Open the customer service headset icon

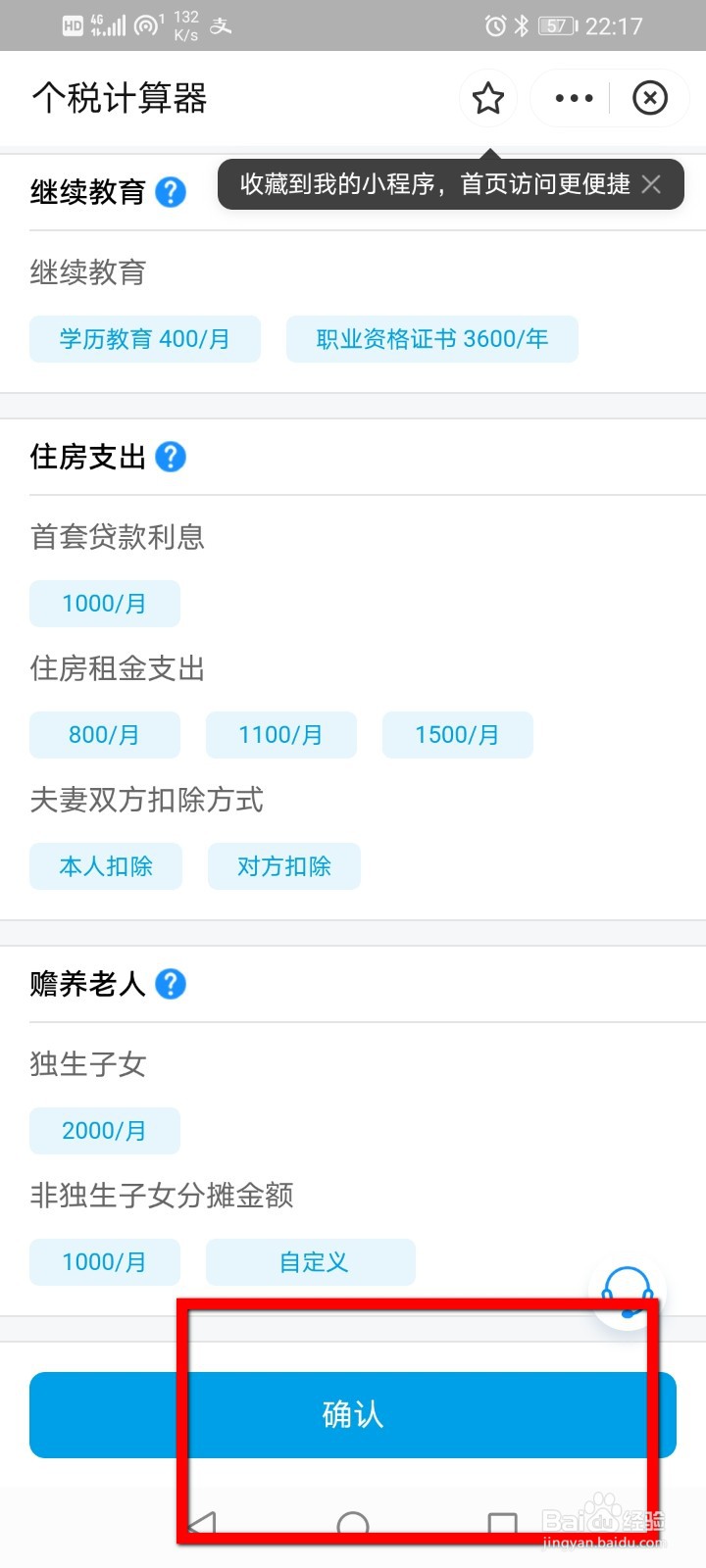[628, 1292]
